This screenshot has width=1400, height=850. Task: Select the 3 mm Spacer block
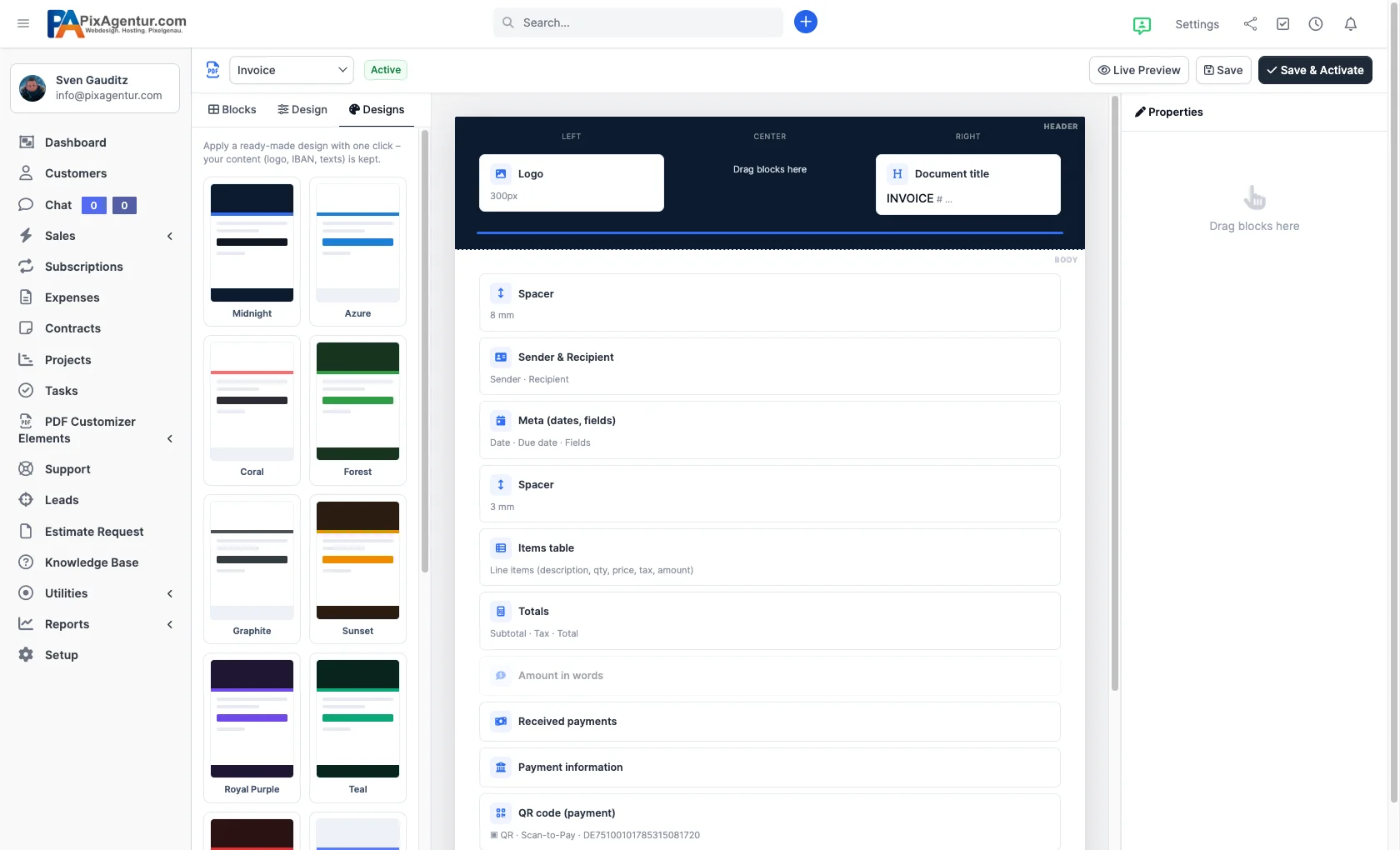pyautogui.click(x=770, y=494)
